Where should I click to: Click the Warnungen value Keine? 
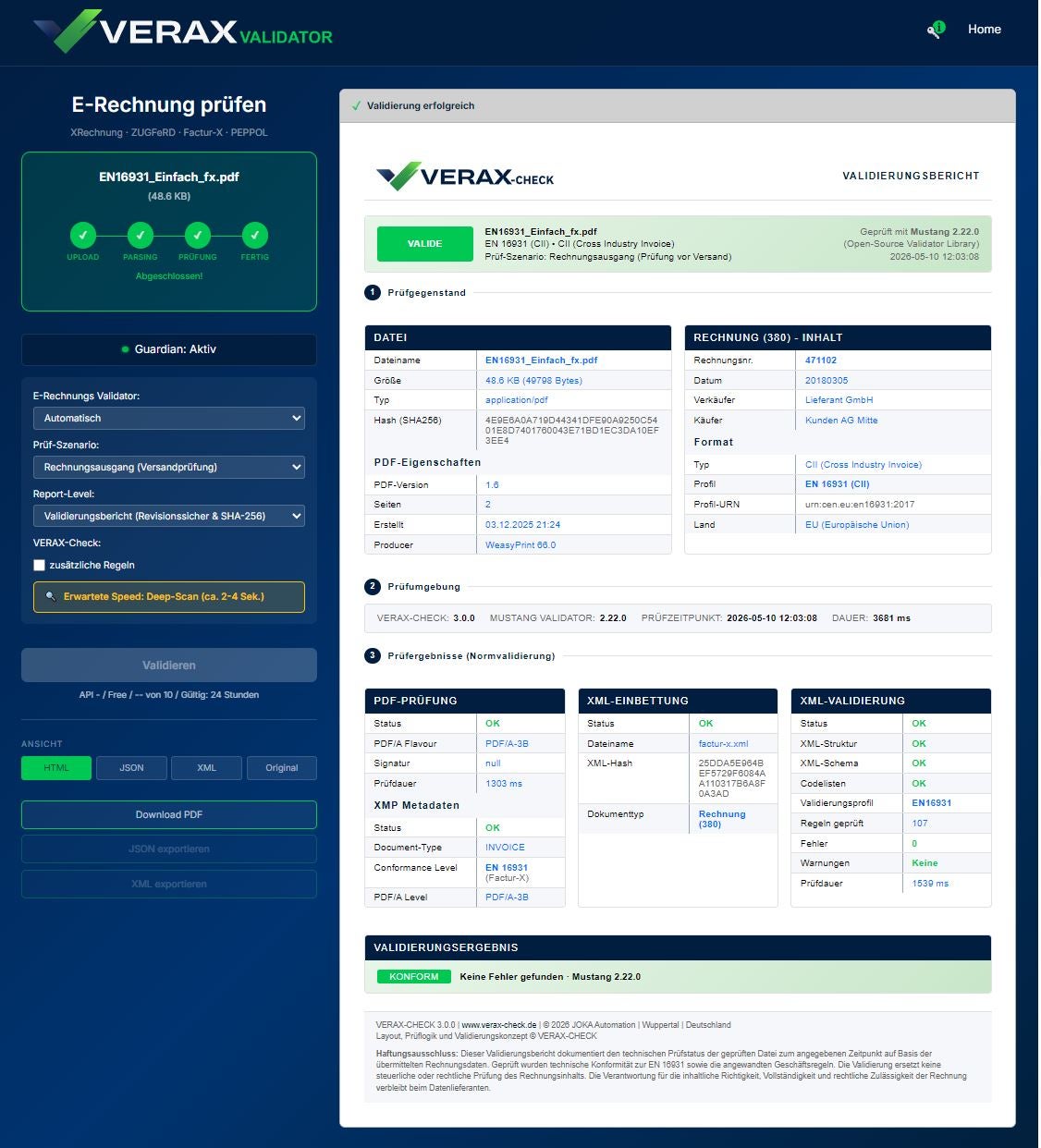[x=925, y=863]
